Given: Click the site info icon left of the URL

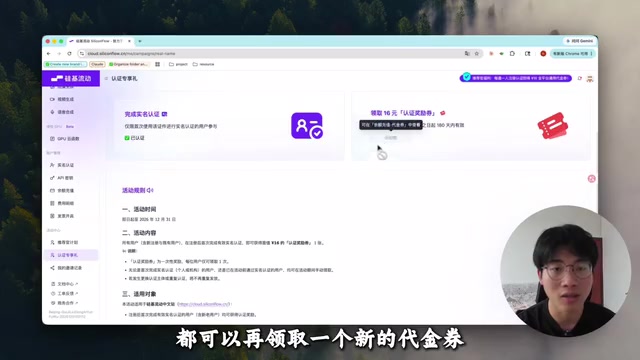Looking at the screenshot, I should [x=82, y=53].
